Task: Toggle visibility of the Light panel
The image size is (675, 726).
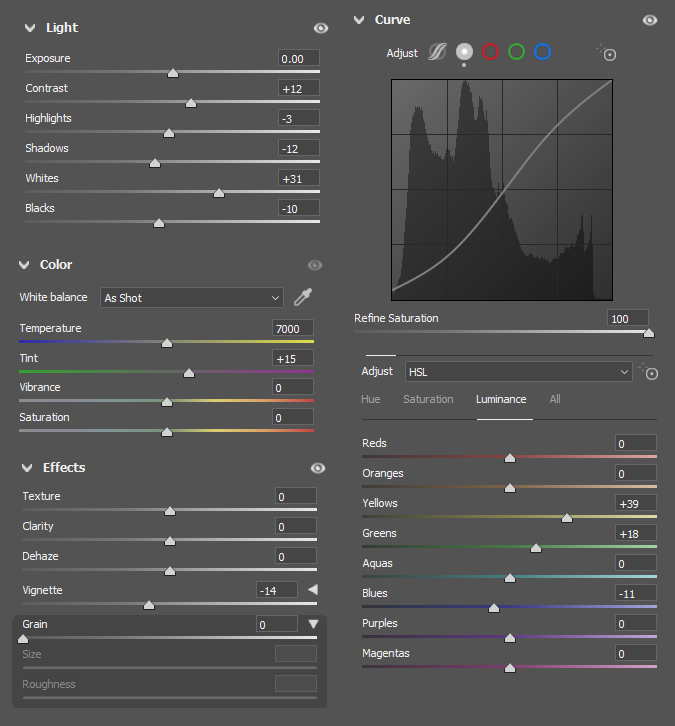Action: [x=320, y=28]
